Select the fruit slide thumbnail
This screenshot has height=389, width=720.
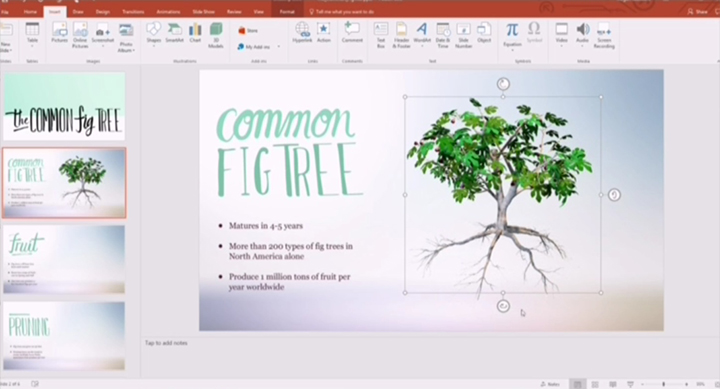tap(64, 259)
